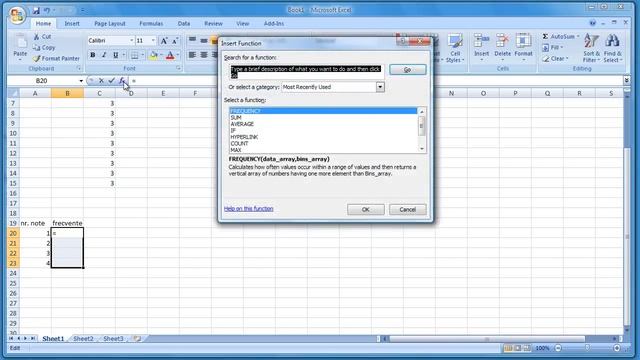This screenshot has width=640, height=360.
Task: Click OK in Insert Function dialog
Action: tap(365, 209)
